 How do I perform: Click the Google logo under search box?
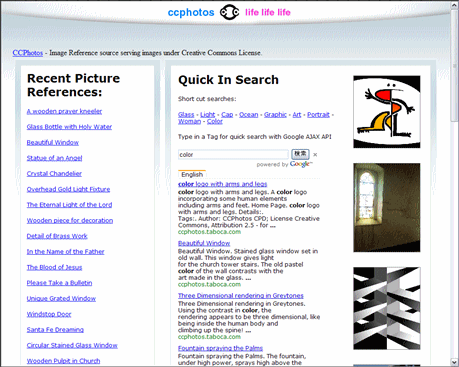(301, 164)
